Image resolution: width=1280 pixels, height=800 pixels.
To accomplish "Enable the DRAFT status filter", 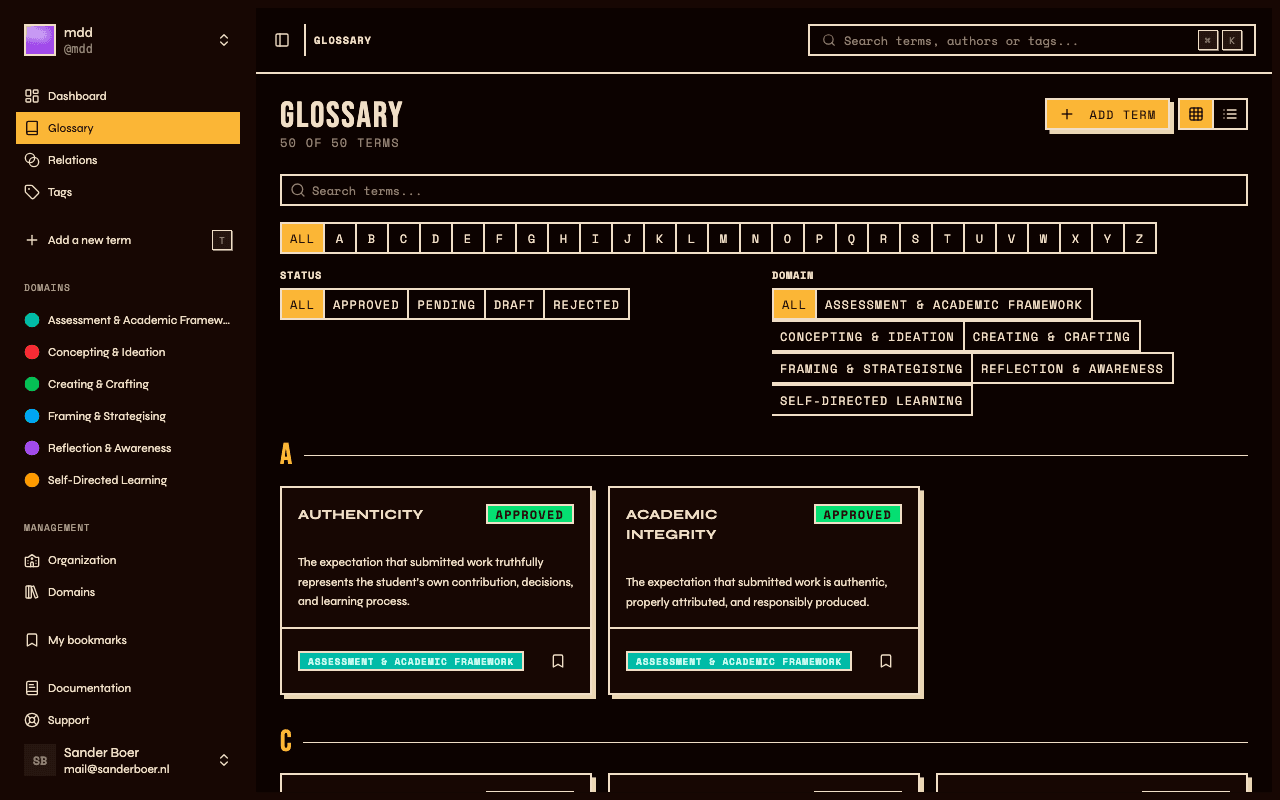I will [513, 304].
